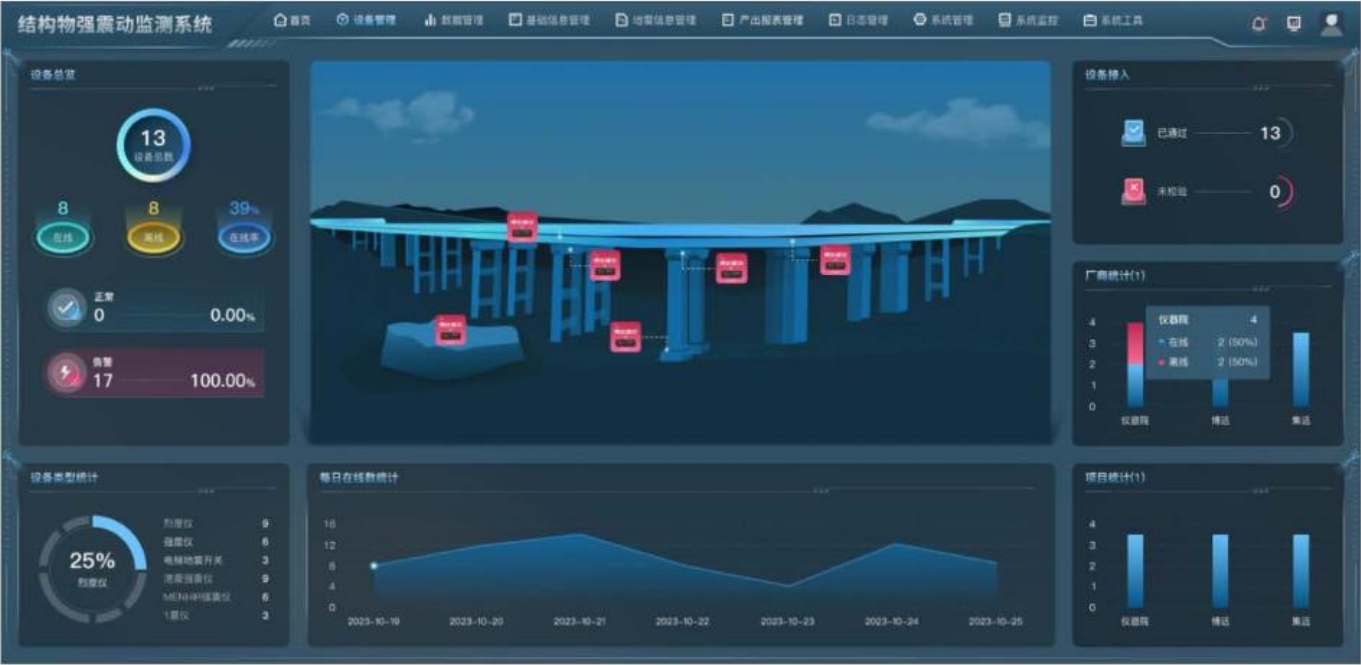
Task: Open the 系统管理 menu
Action: (943, 20)
